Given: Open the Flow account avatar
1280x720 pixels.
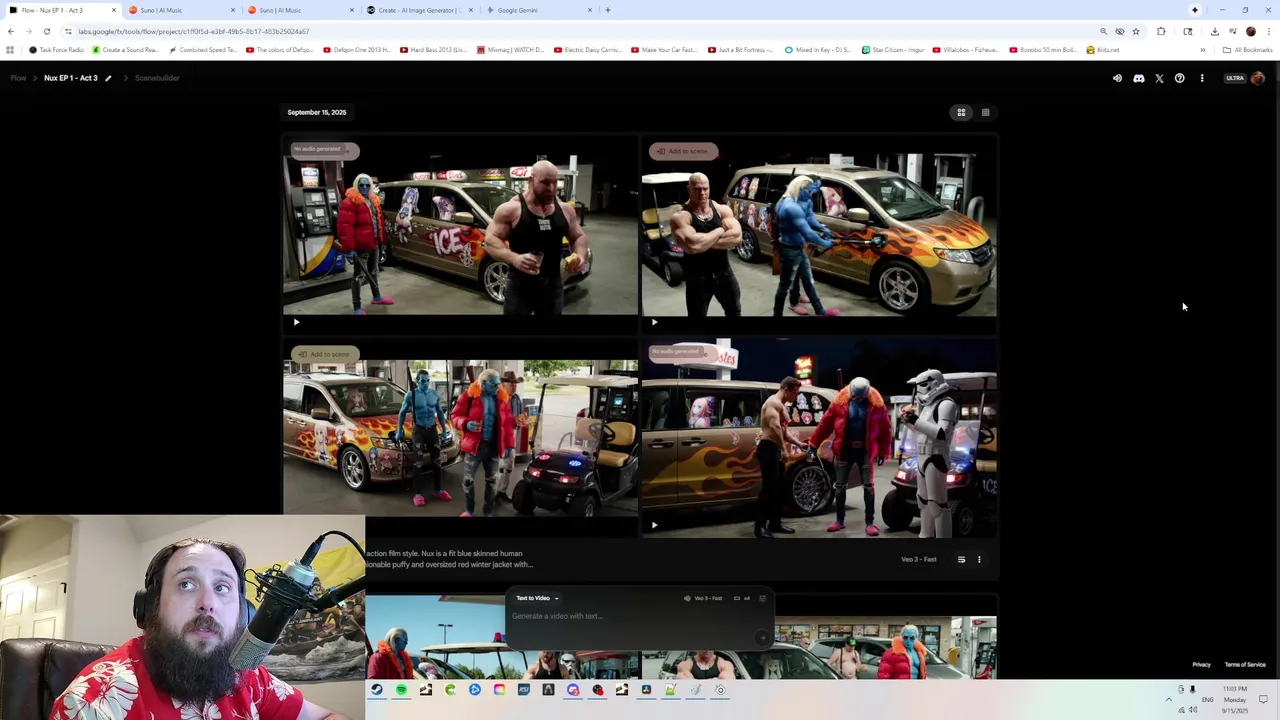Looking at the screenshot, I should tap(1258, 78).
